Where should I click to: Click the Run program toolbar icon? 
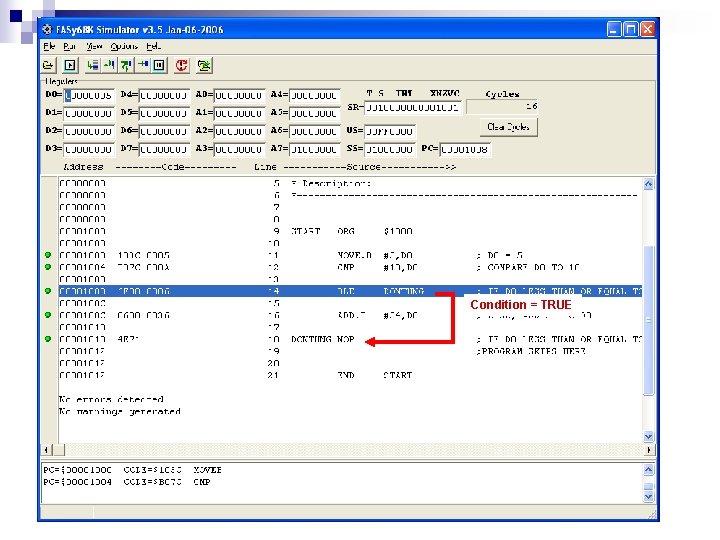pyautogui.click(x=70, y=65)
